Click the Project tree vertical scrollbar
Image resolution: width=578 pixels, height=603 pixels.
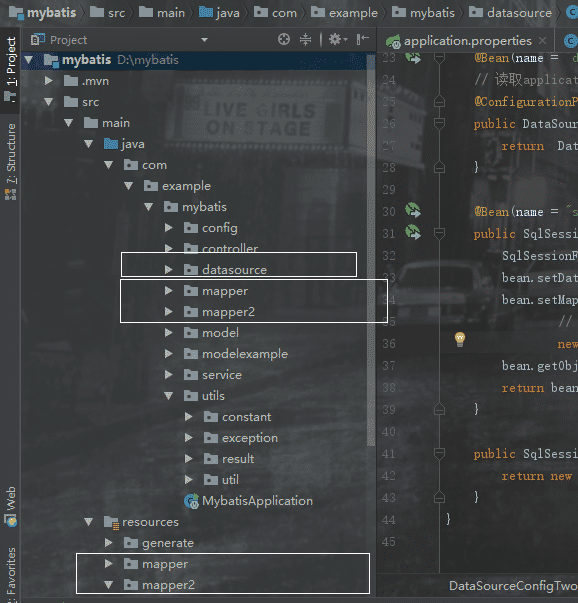coord(371,250)
